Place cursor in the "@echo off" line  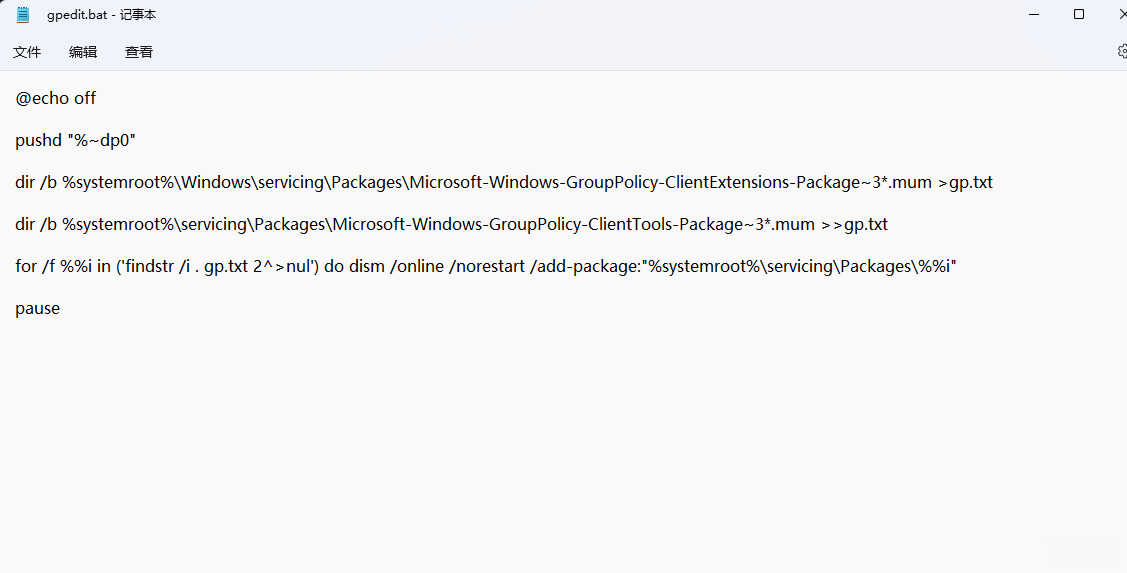point(56,98)
